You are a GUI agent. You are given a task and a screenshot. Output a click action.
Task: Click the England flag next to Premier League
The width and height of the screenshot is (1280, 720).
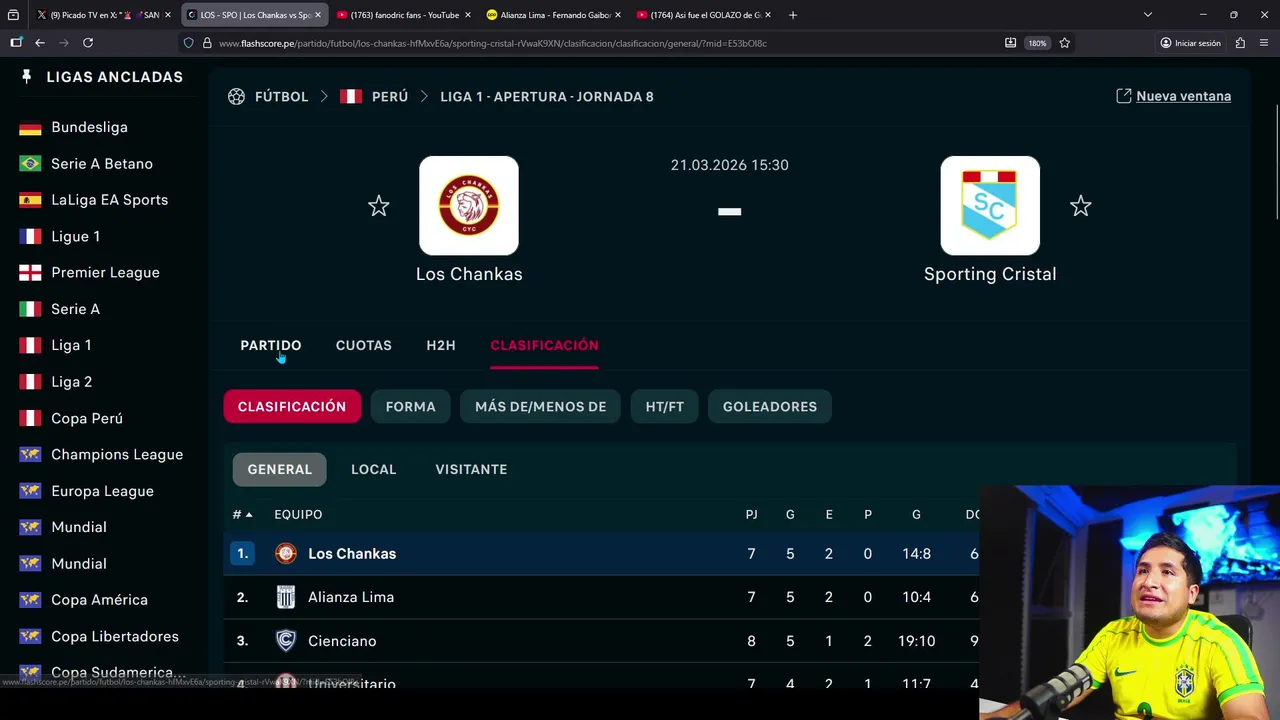tap(31, 273)
